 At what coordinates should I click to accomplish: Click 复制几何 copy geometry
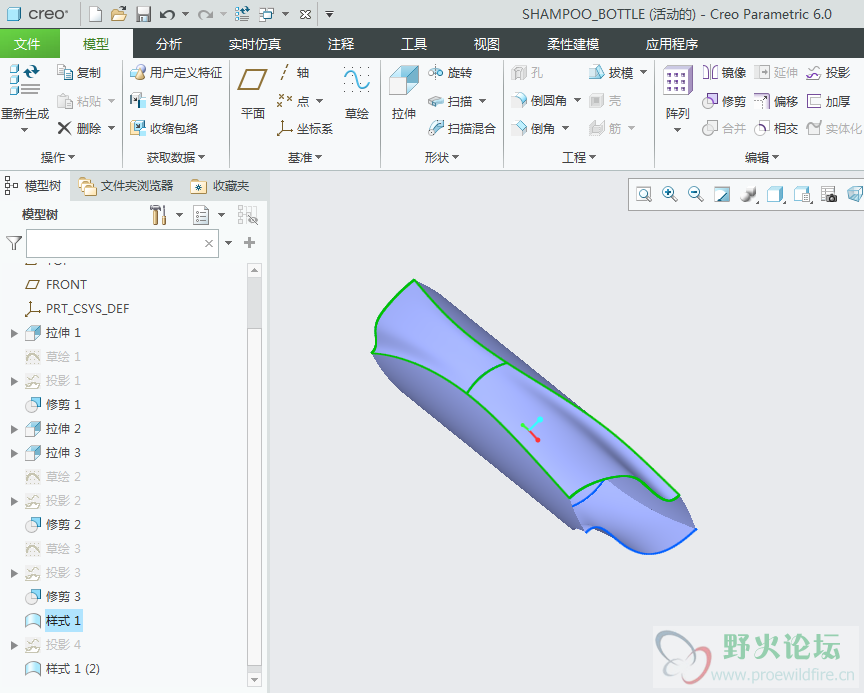click(164, 100)
